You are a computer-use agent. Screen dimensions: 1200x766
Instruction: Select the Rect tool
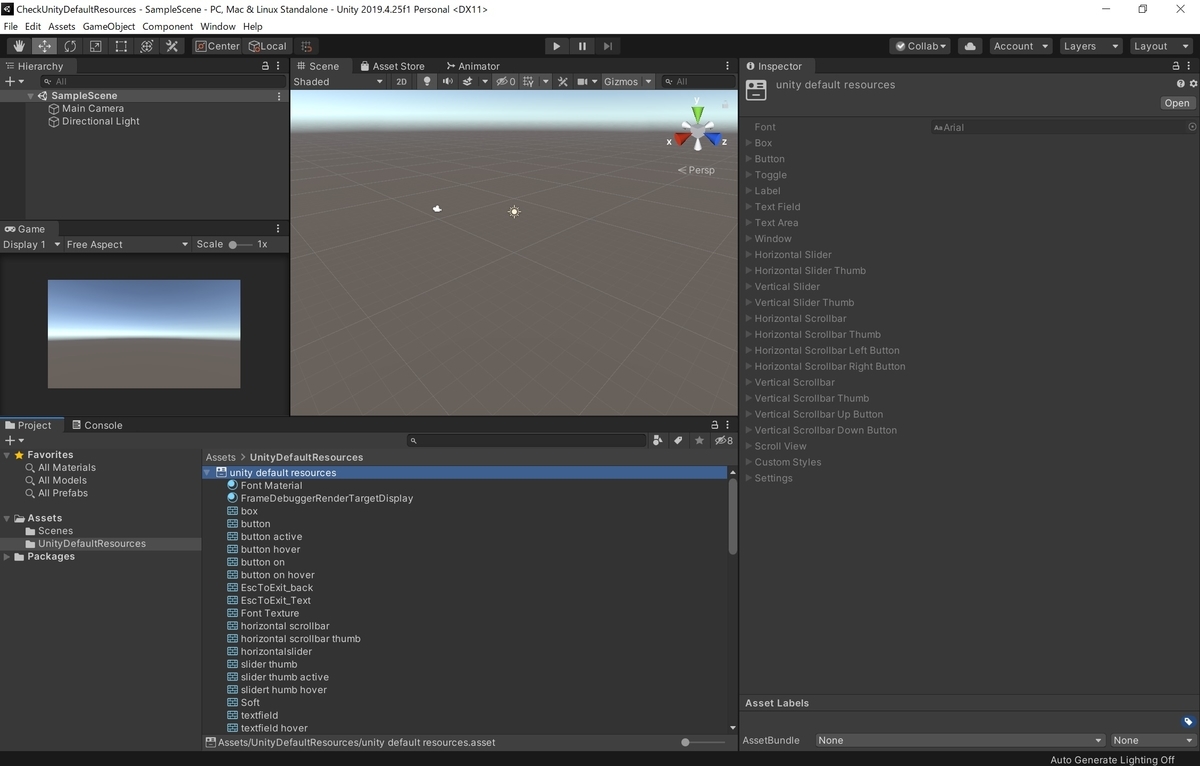pyautogui.click(x=121, y=46)
